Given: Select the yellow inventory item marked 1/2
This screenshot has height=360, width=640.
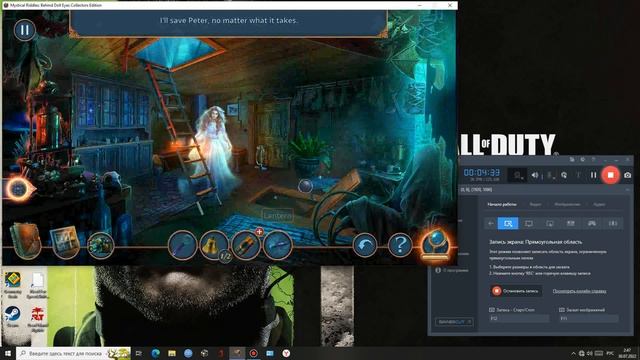Looking at the screenshot, I should point(214,245).
